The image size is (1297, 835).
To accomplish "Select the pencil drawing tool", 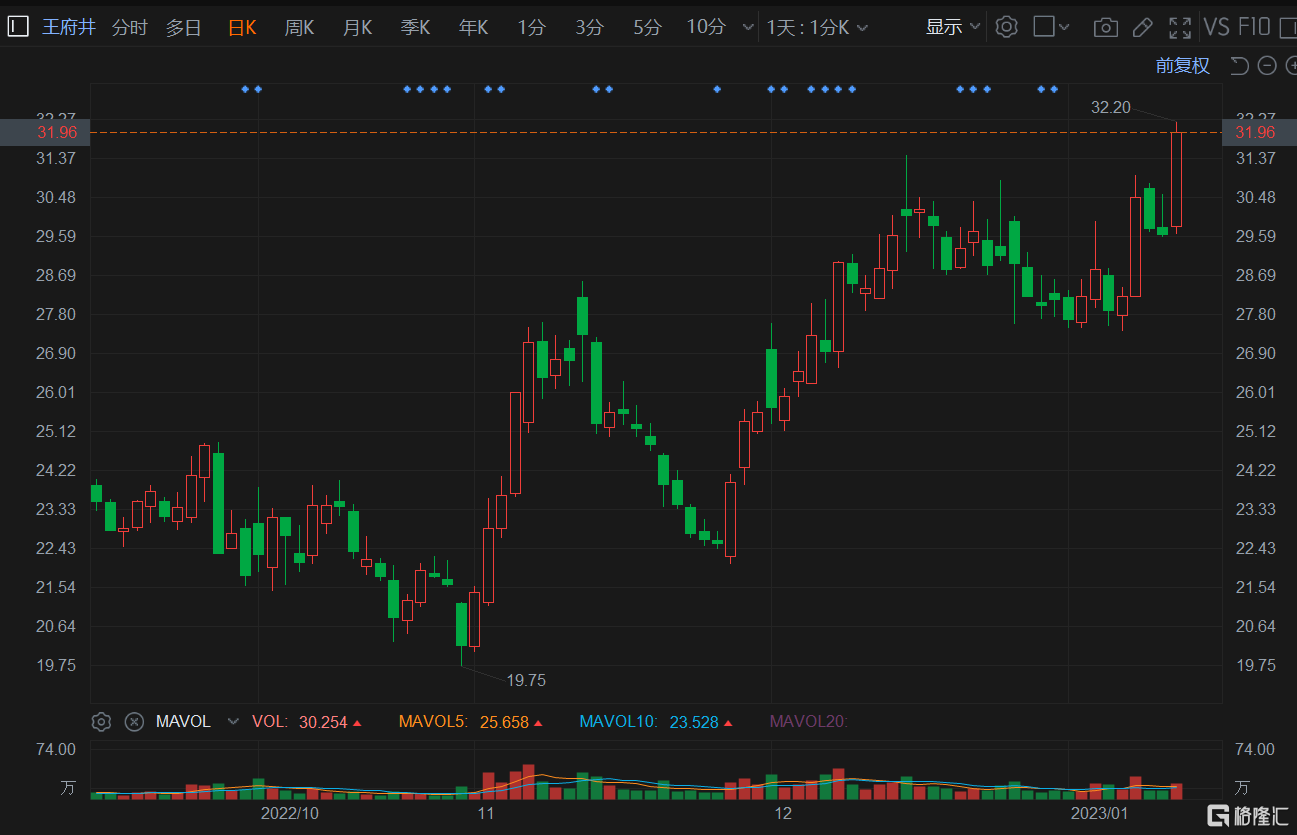I will tap(1143, 28).
